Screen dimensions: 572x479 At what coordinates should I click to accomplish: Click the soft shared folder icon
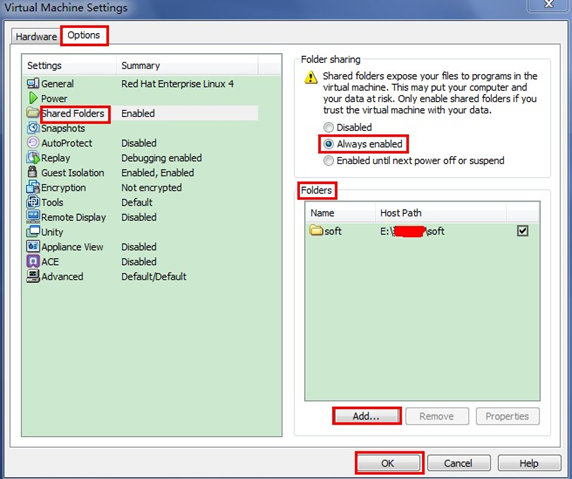click(x=316, y=230)
